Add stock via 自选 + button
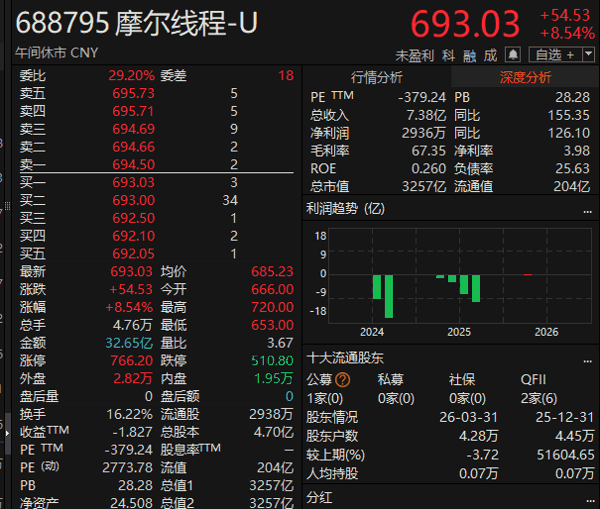Viewport: 600px width, 509px height. tap(554, 54)
